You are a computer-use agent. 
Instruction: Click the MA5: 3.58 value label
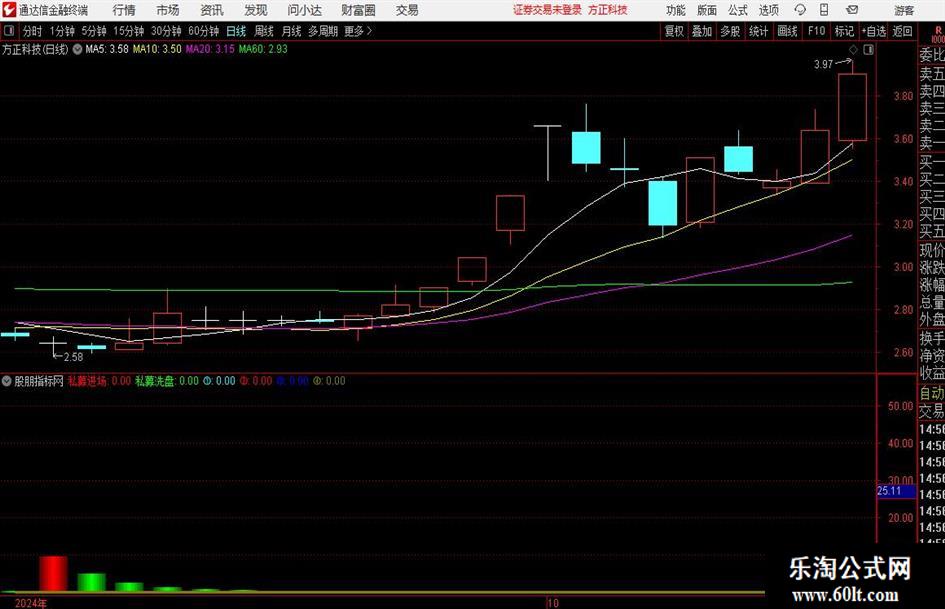pyautogui.click(x=107, y=49)
